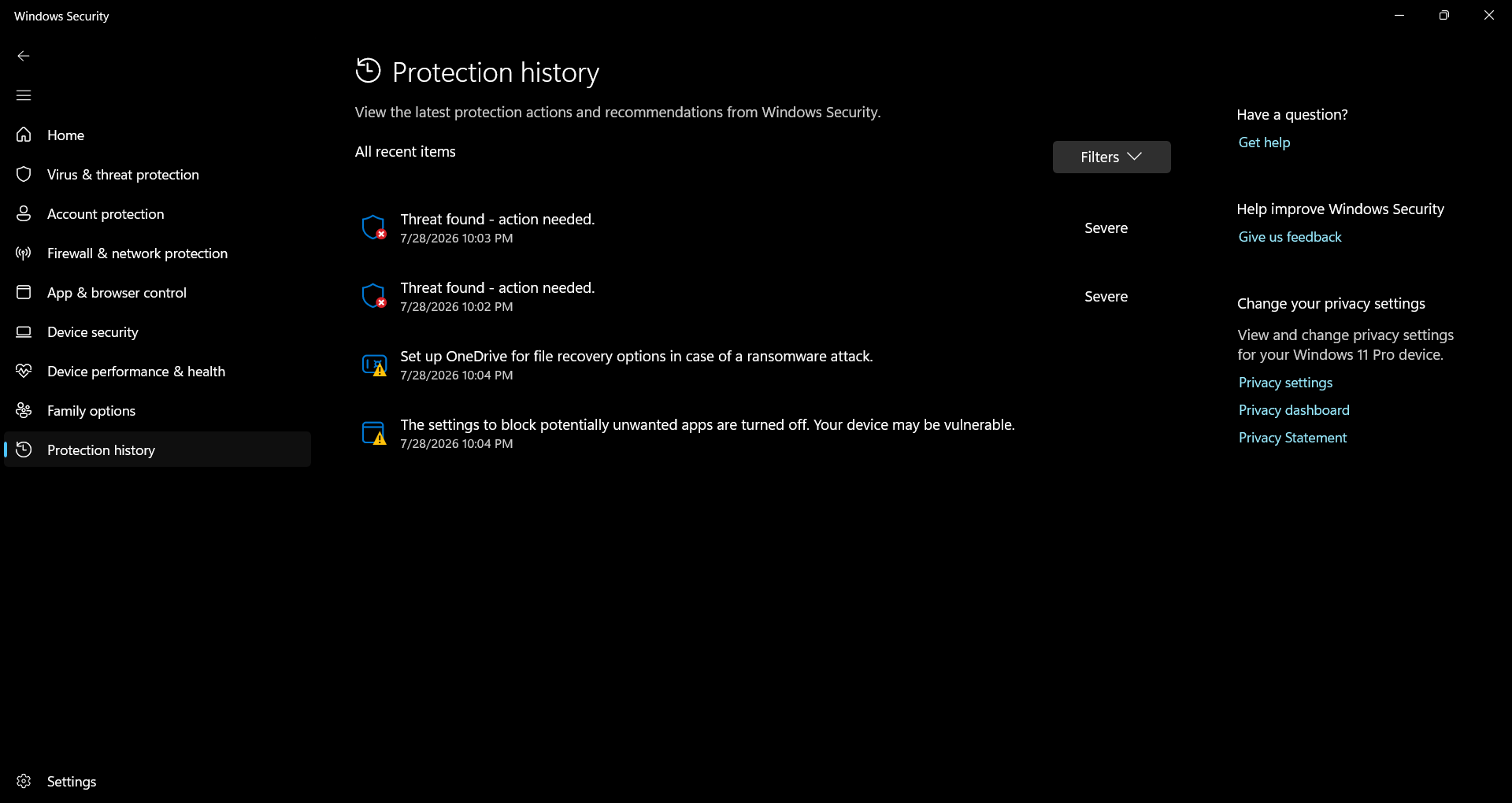Viewport: 1512px width, 803px height.
Task: Click the 7/28/2026 10:02 PM timestamp
Action: tap(456, 307)
